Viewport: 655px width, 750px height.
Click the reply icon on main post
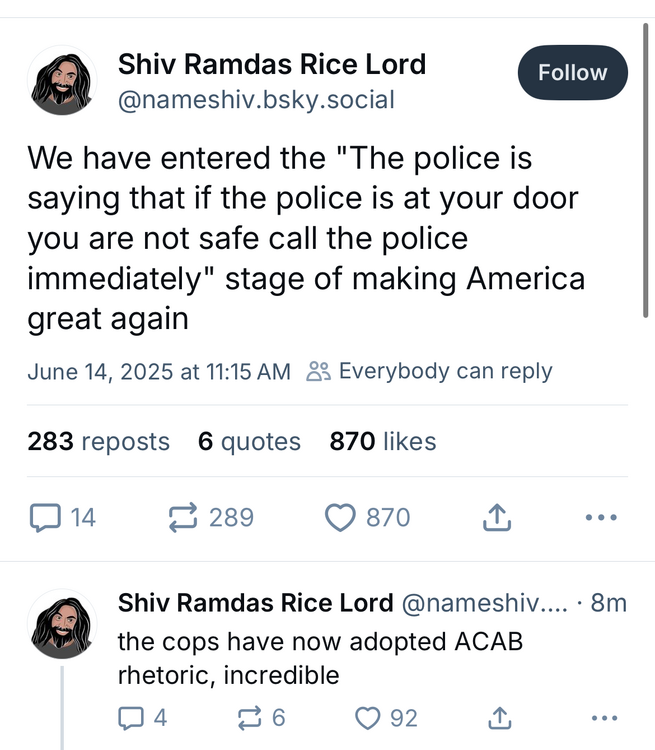[45, 517]
